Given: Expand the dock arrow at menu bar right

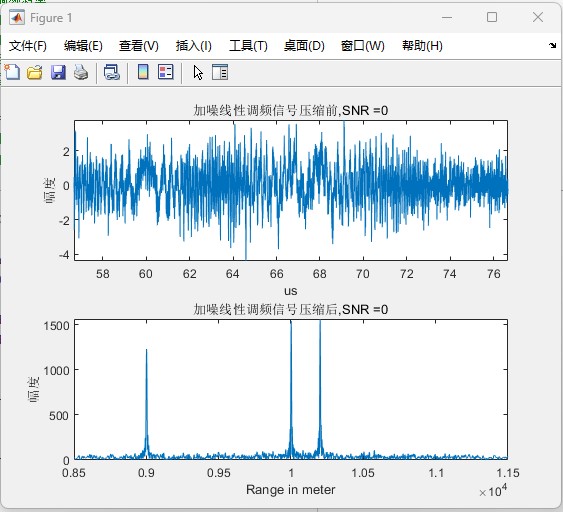Looking at the screenshot, I should point(552,46).
